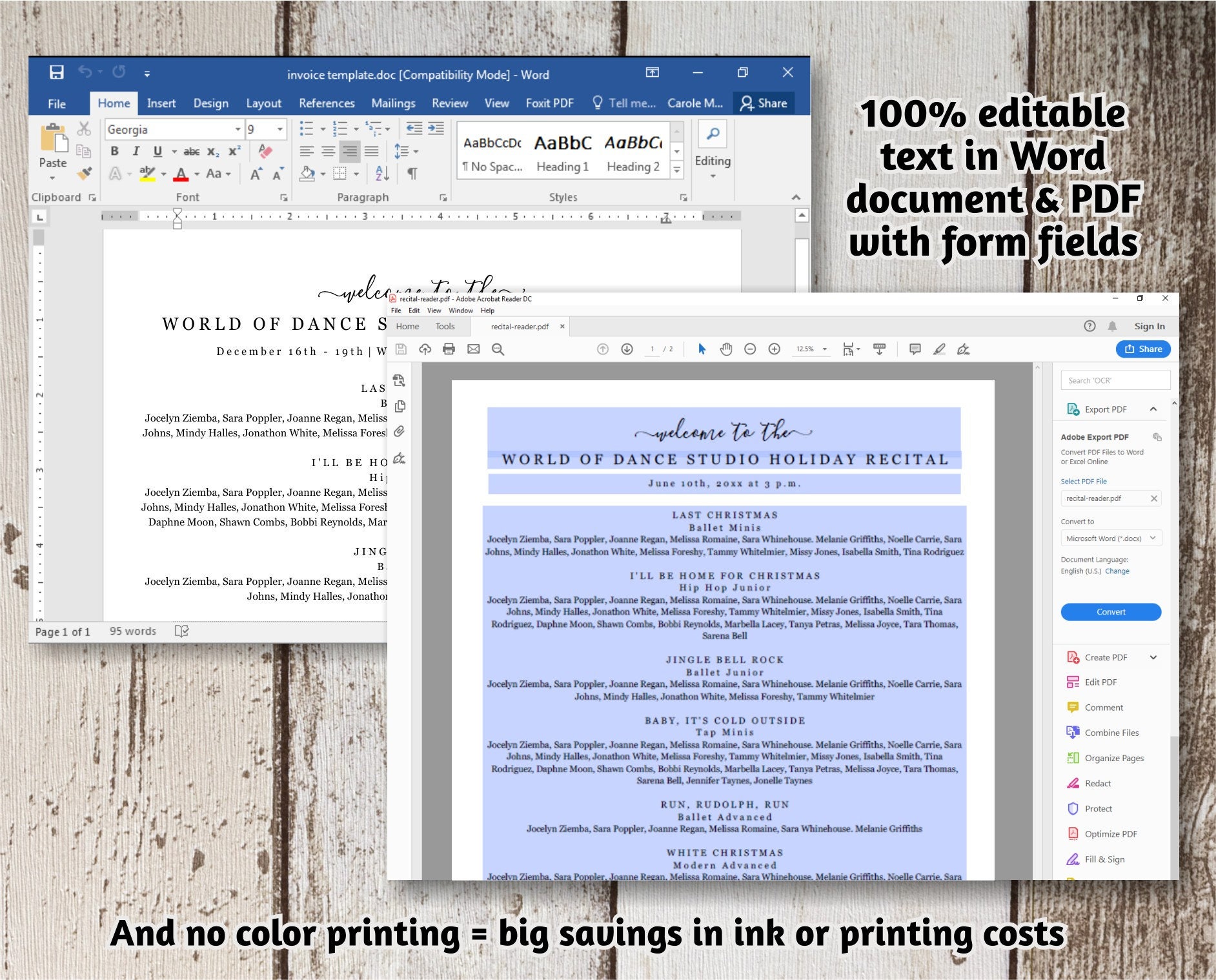Image resolution: width=1216 pixels, height=980 pixels.
Task: Click the Undo arrow in Word
Action: [x=85, y=72]
